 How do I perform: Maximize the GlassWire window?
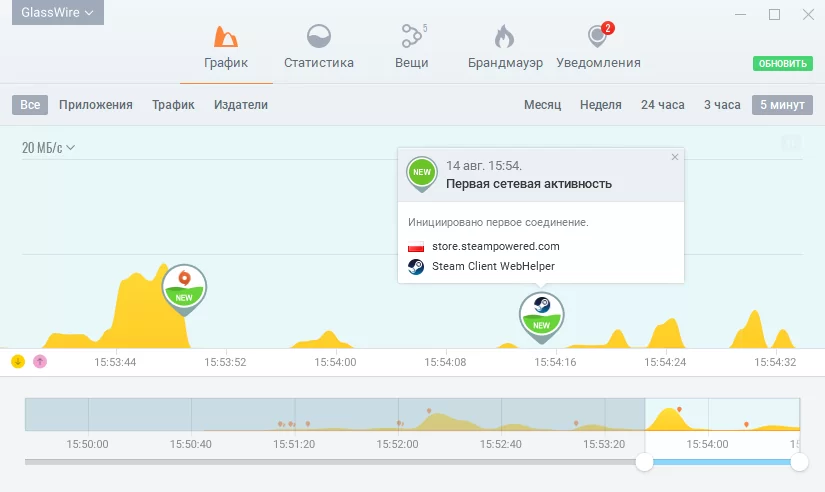coord(774,15)
